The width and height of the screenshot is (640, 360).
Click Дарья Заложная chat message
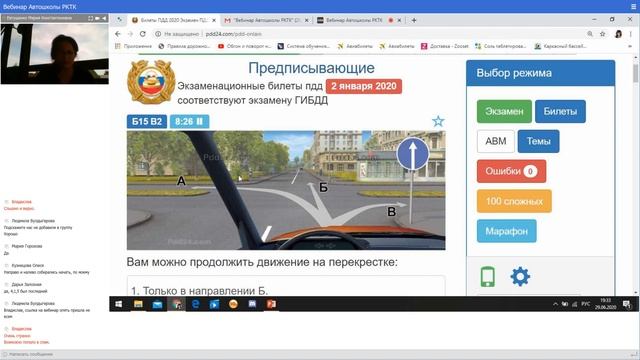point(26,288)
